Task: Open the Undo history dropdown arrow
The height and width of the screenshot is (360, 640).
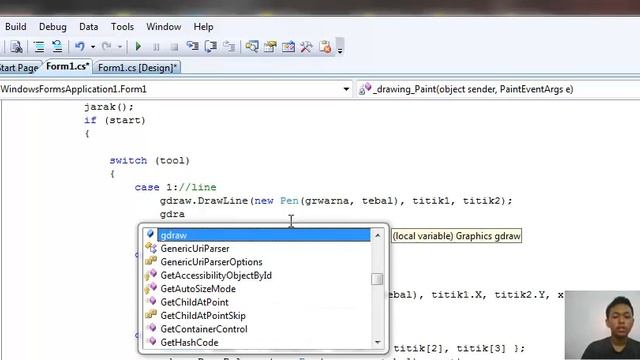Action: click(x=93, y=47)
